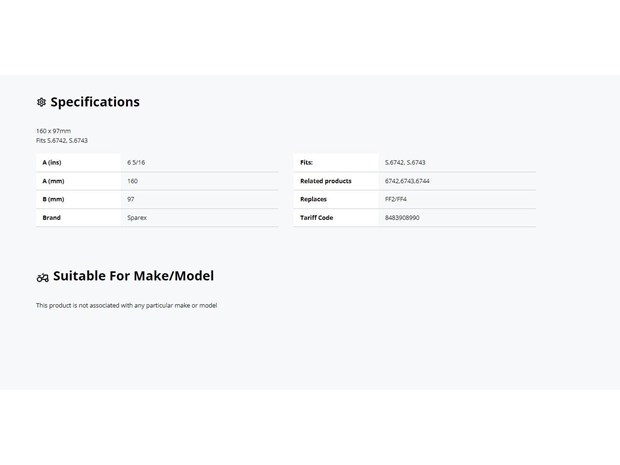Select the FF2/FF4 replaces value
This screenshot has width=620, height=465.
point(395,199)
